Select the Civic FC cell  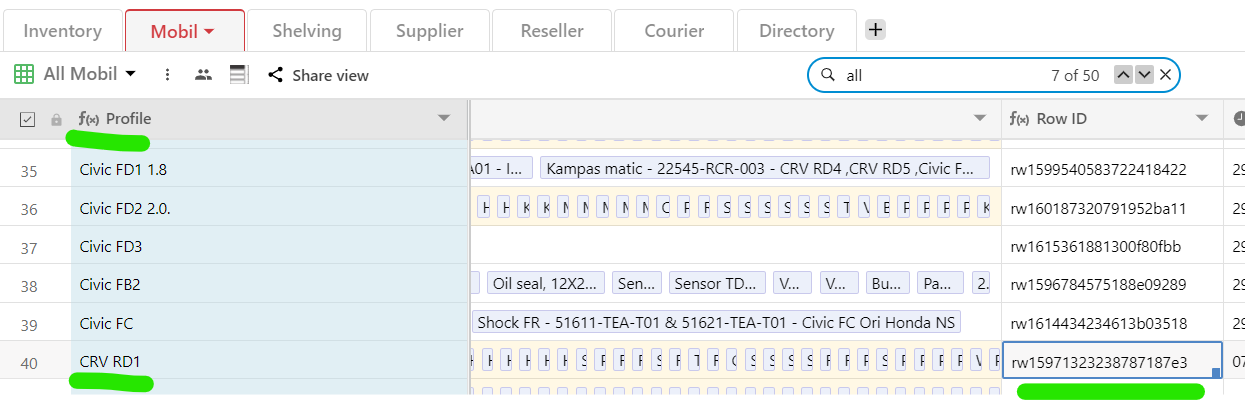pyautogui.click(x=269, y=323)
